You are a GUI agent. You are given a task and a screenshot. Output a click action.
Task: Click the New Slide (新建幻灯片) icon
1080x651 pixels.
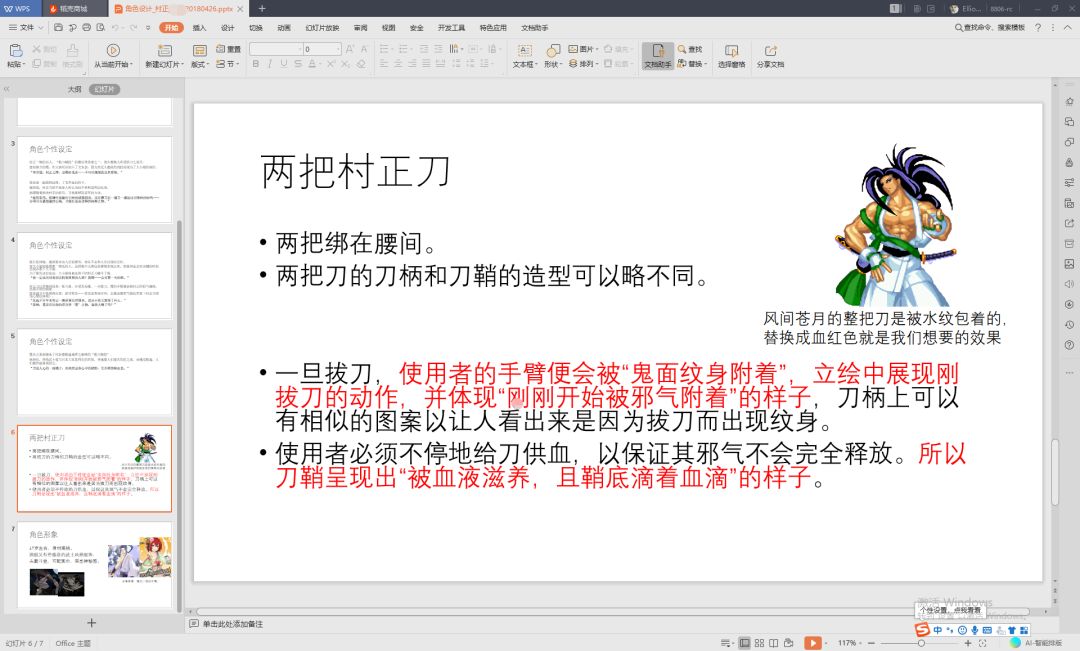pyautogui.click(x=164, y=51)
